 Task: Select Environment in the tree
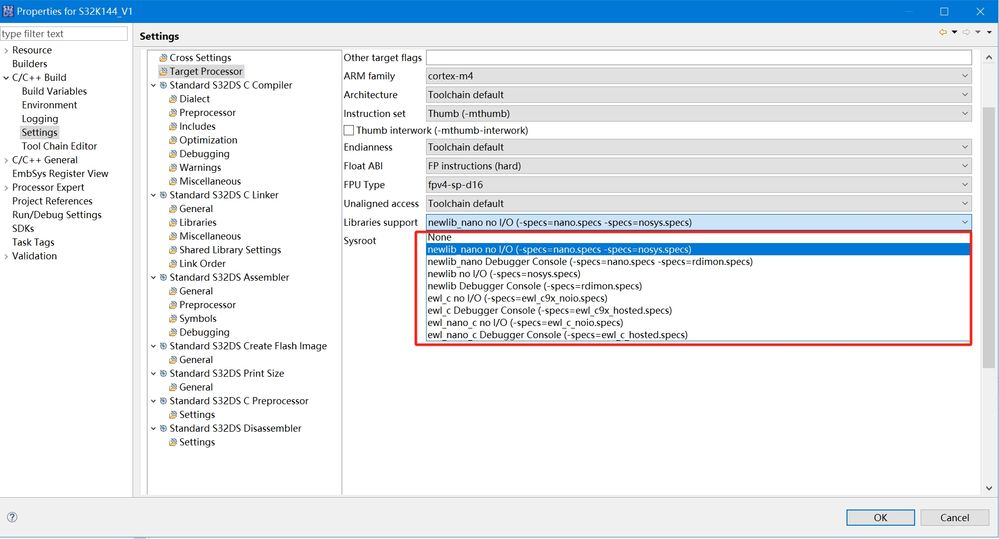pos(49,105)
